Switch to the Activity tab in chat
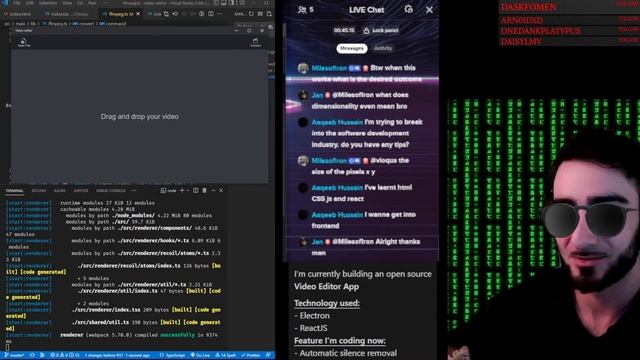This screenshot has height=360, width=640. [383, 49]
